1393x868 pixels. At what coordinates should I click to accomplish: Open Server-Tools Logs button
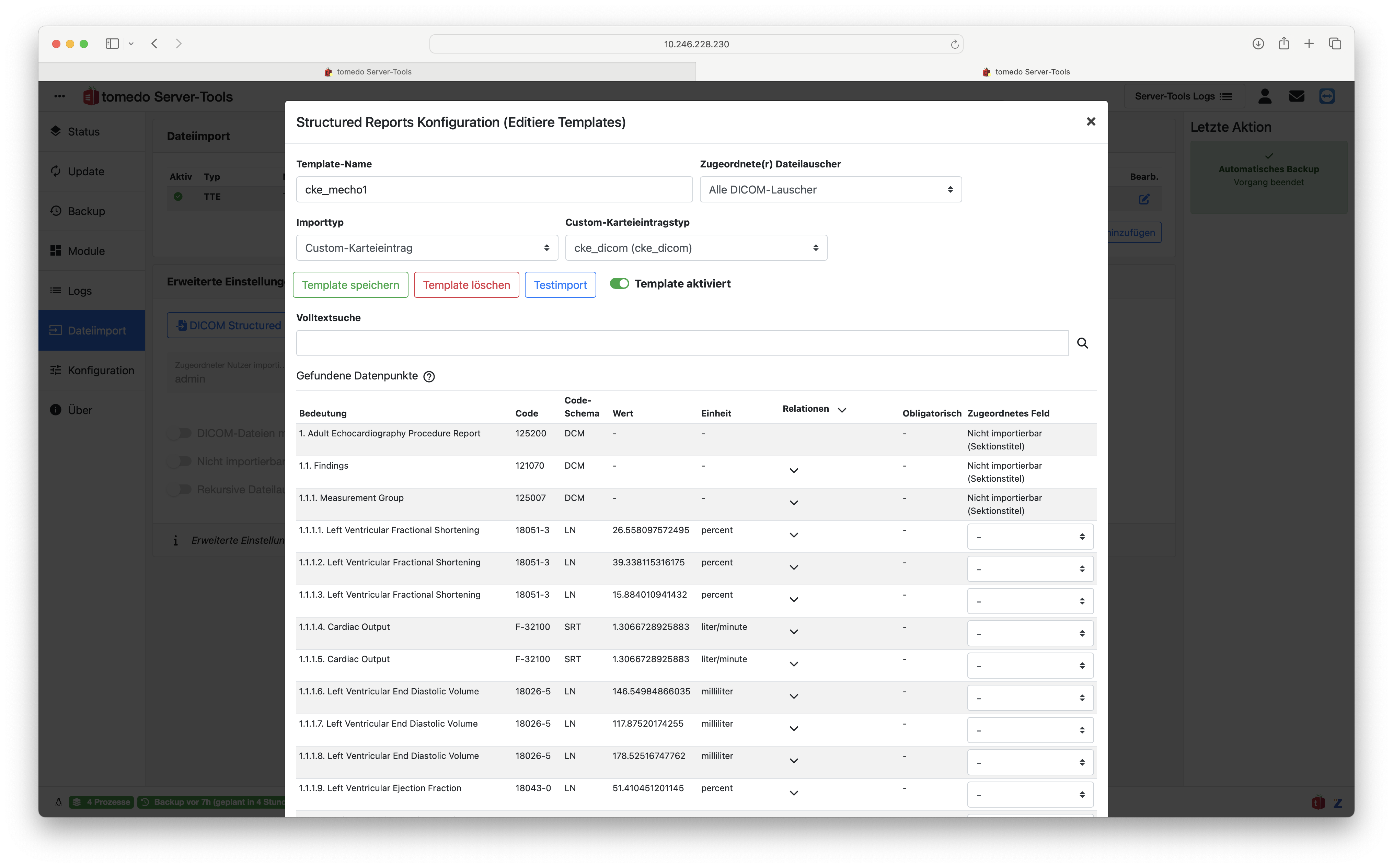[1183, 96]
